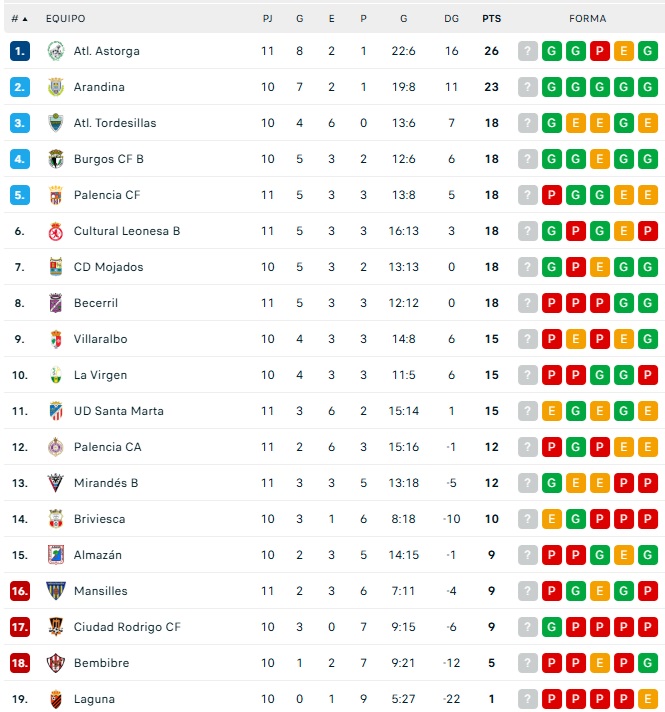Click the Burgos CF B crest

click(56, 159)
